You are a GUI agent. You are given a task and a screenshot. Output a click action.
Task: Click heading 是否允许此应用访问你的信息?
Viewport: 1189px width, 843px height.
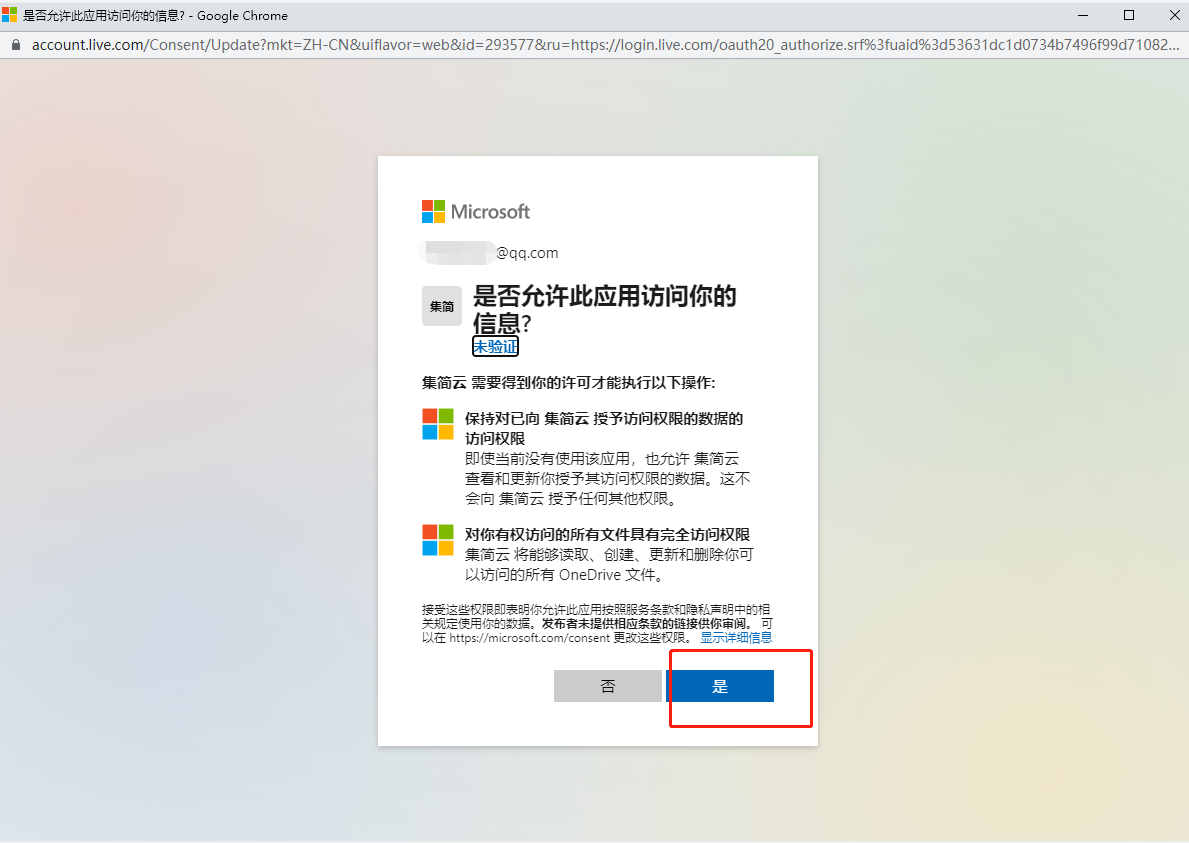click(x=605, y=309)
